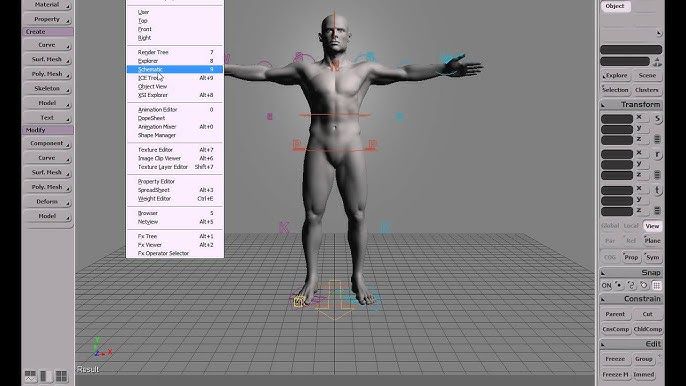Select DopeSheet menu entry
This screenshot has width=686, height=386.
(x=175, y=118)
